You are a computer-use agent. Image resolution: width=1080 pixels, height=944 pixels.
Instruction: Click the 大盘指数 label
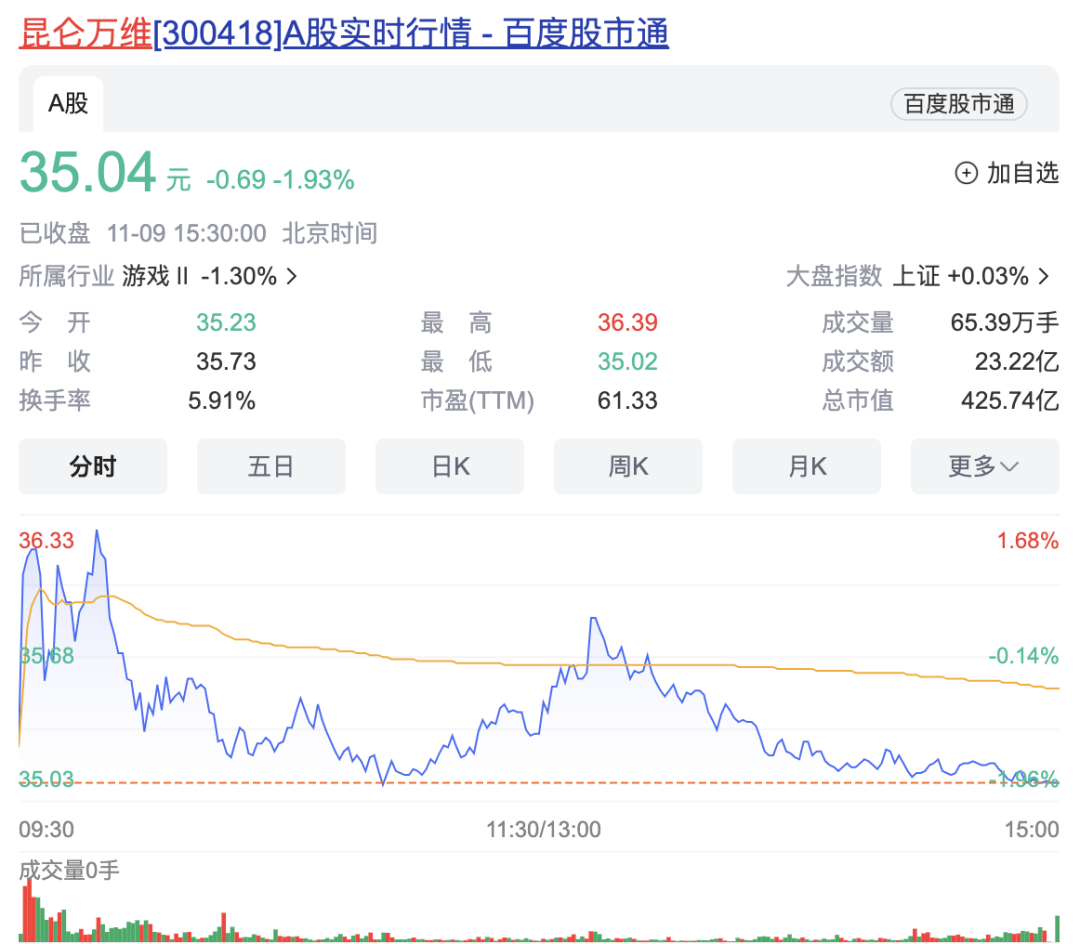tap(834, 276)
